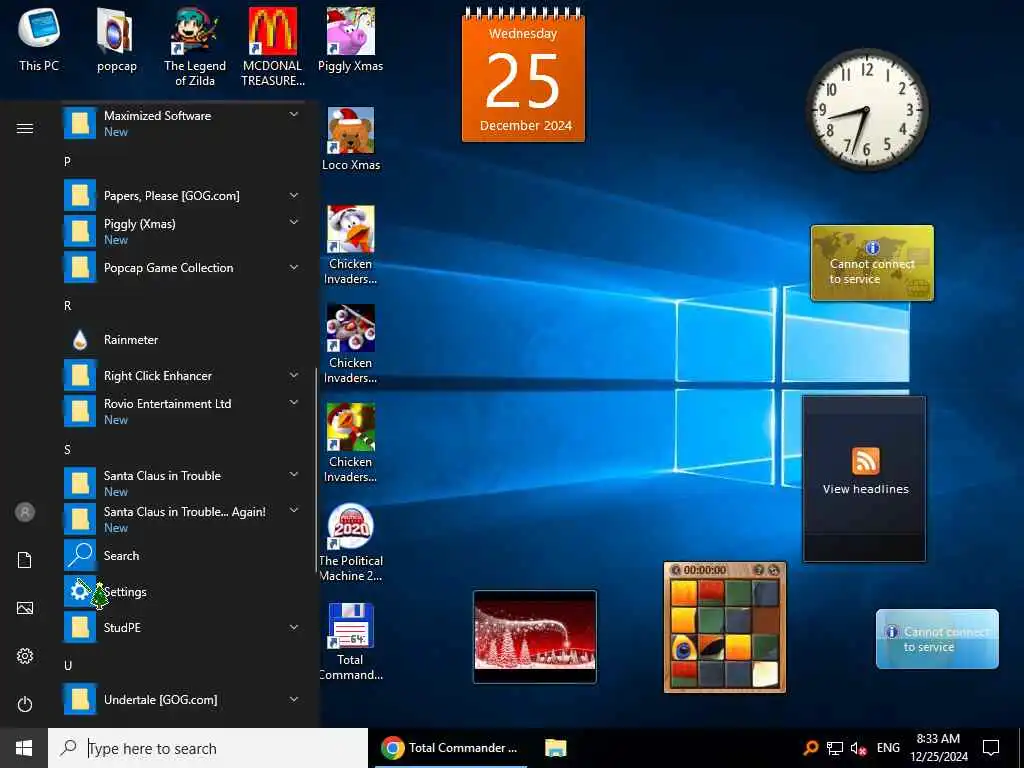This screenshot has width=1024, height=768.
Task: Expand StudPE folder chevron
Action: pos(294,627)
